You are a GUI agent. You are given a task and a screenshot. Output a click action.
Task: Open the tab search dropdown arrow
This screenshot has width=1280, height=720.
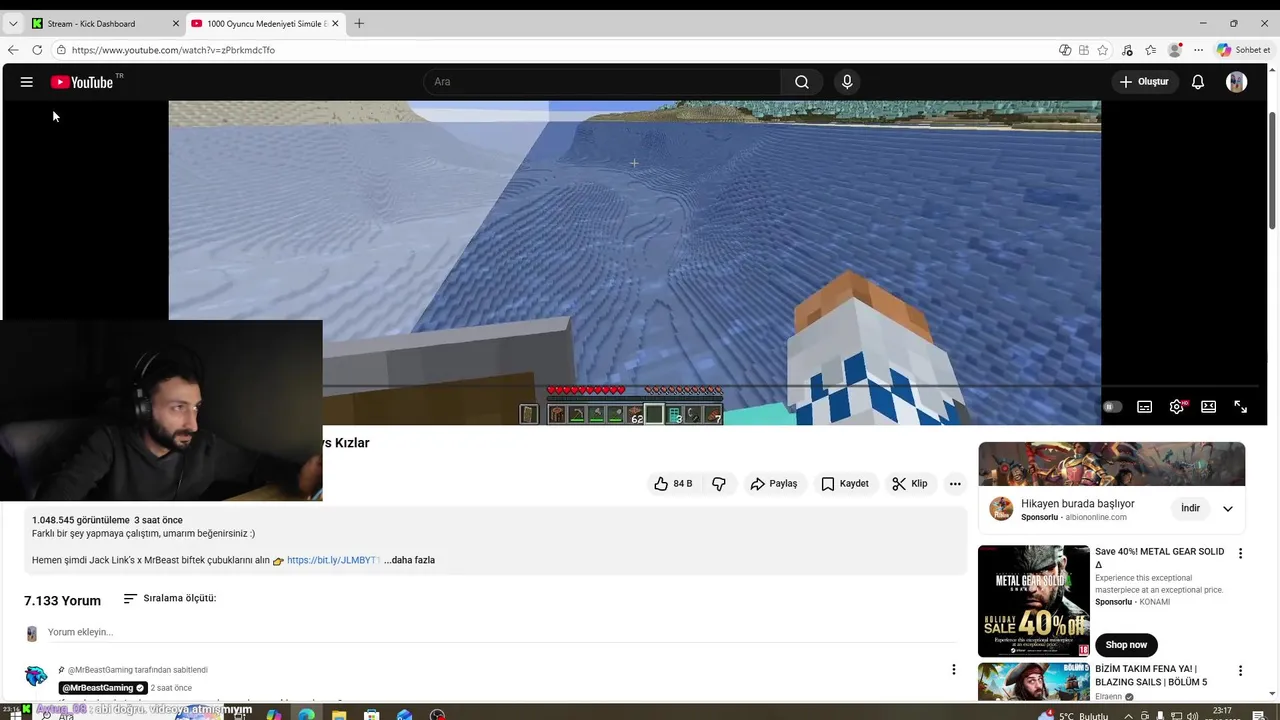13,23
